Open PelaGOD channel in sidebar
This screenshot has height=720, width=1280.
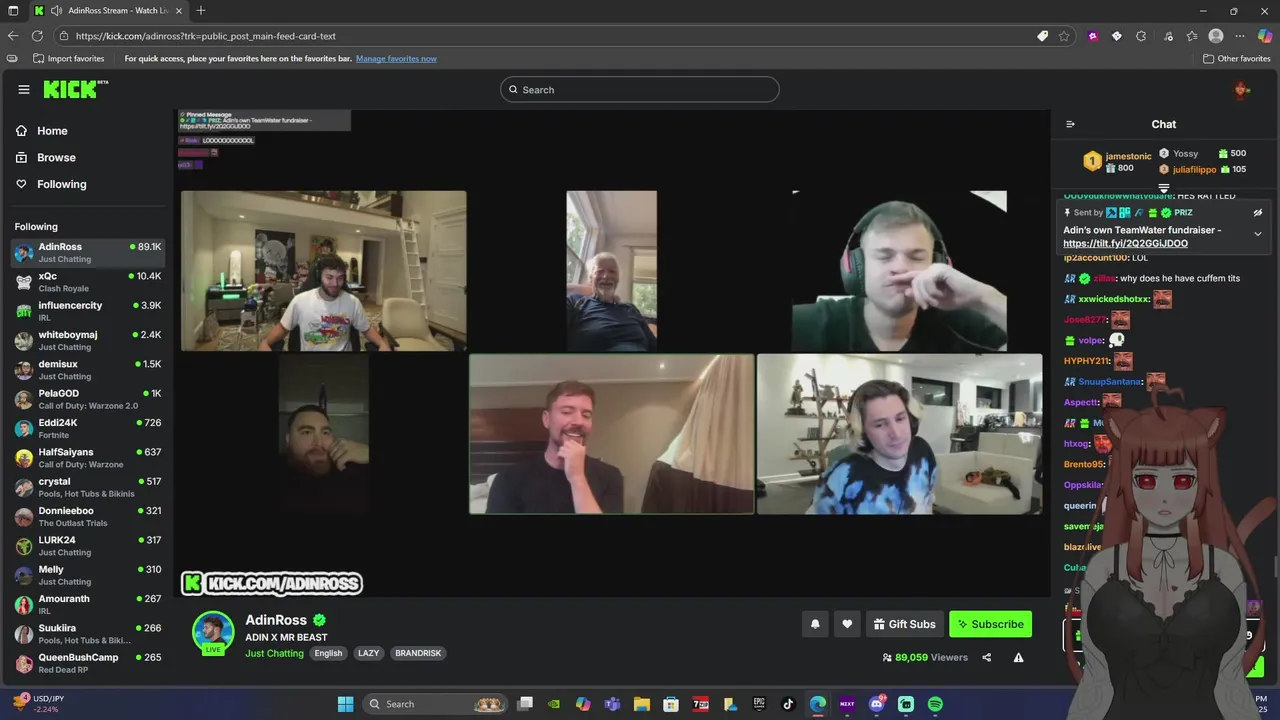tap(87, 399)
